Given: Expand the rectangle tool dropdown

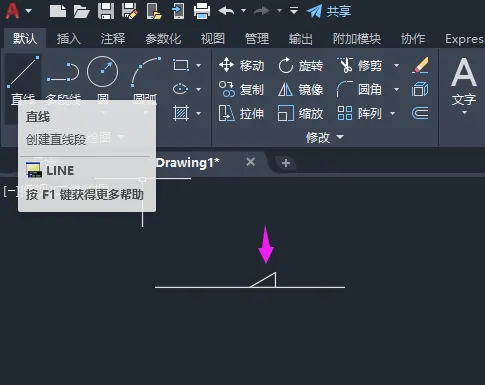Looking at the screenshot, I should [199, 65].
